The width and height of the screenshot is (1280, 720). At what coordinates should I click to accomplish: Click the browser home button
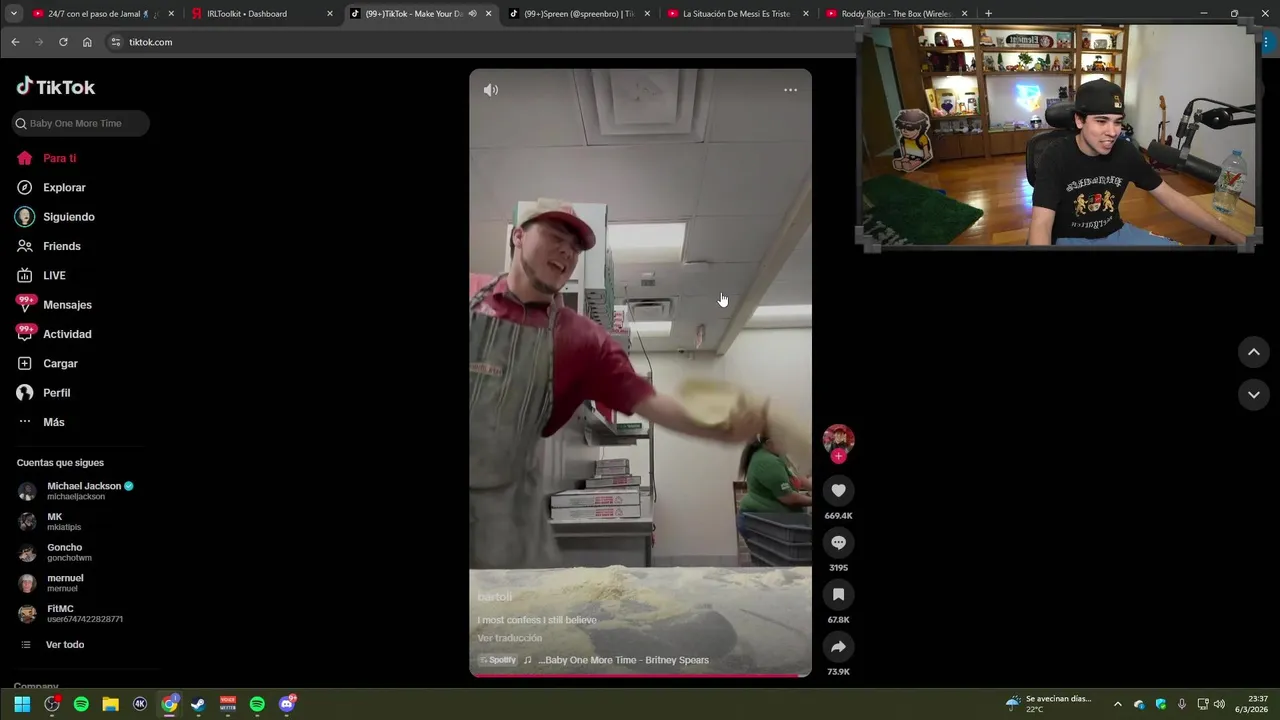[87, 42]
